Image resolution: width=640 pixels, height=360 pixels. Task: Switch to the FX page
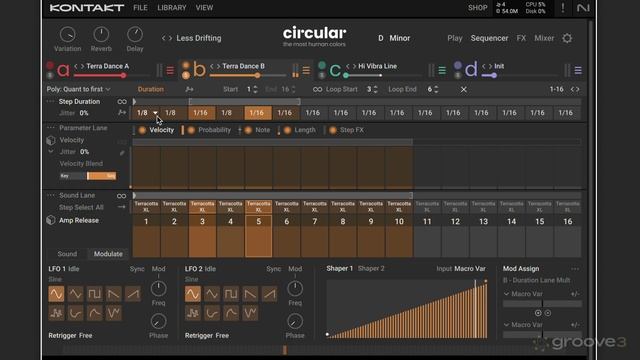(521, 38)
